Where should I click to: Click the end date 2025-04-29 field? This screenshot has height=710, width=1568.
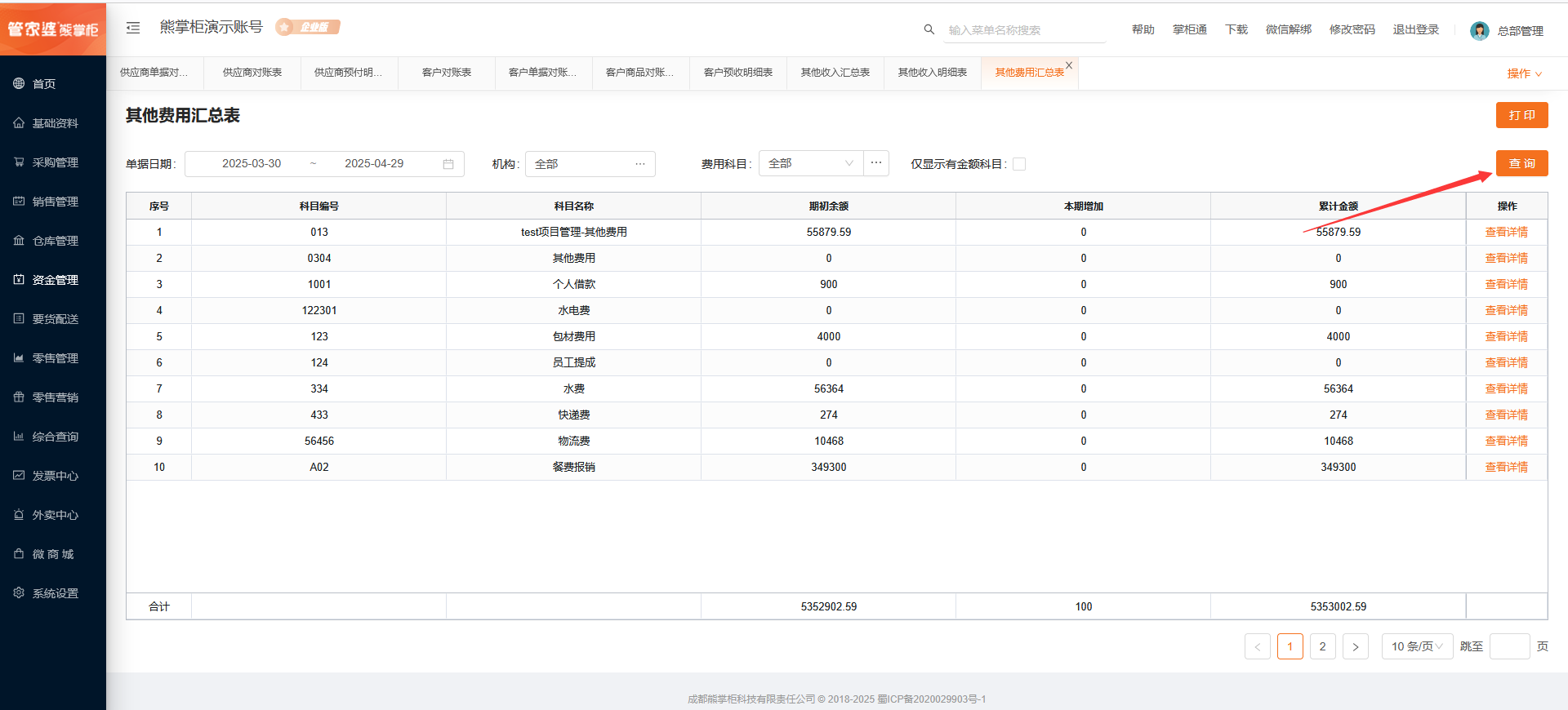[x=374, y=164]
